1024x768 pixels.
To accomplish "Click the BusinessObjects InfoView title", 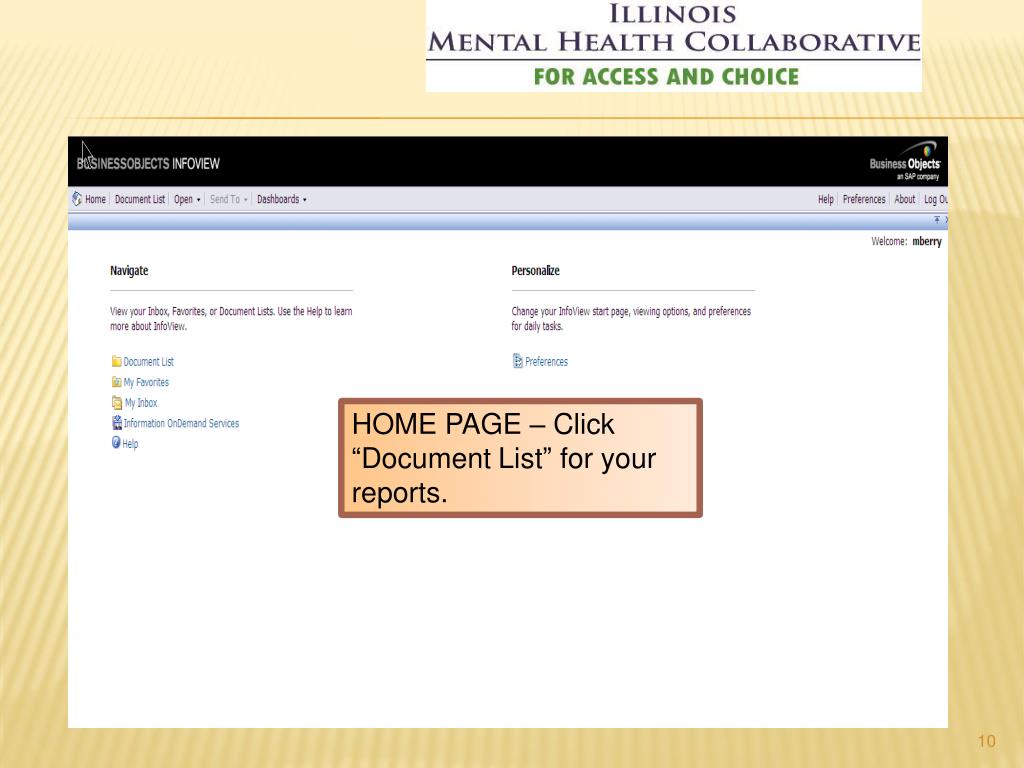I will pos(148,163).
